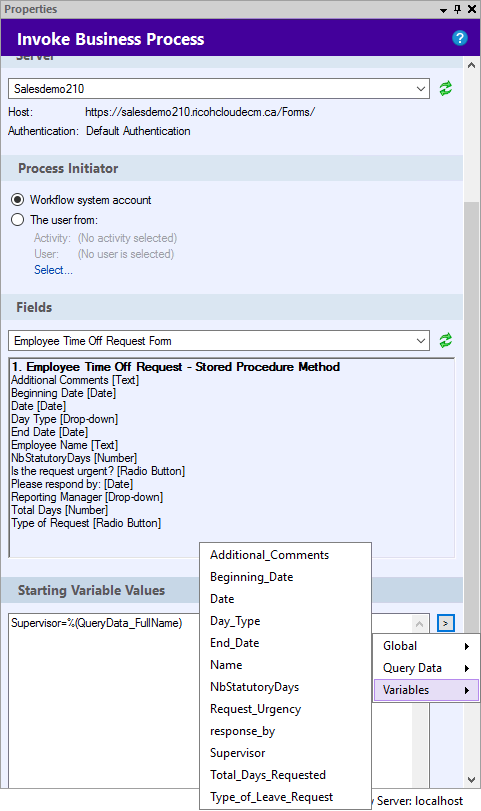This screenshot has width=481, height=811.
Task: Click the scroll up arrow of the pane
Action: coord(471,66)
